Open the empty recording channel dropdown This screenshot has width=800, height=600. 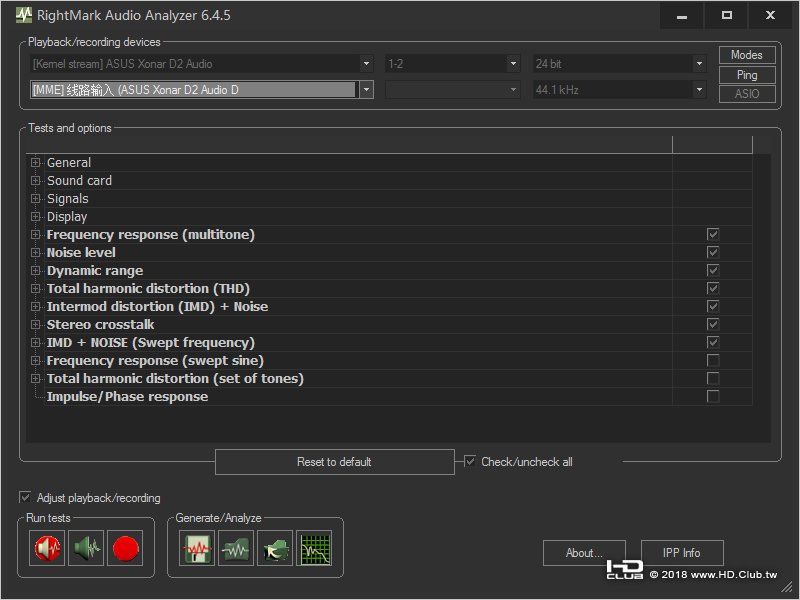(513, 90)
